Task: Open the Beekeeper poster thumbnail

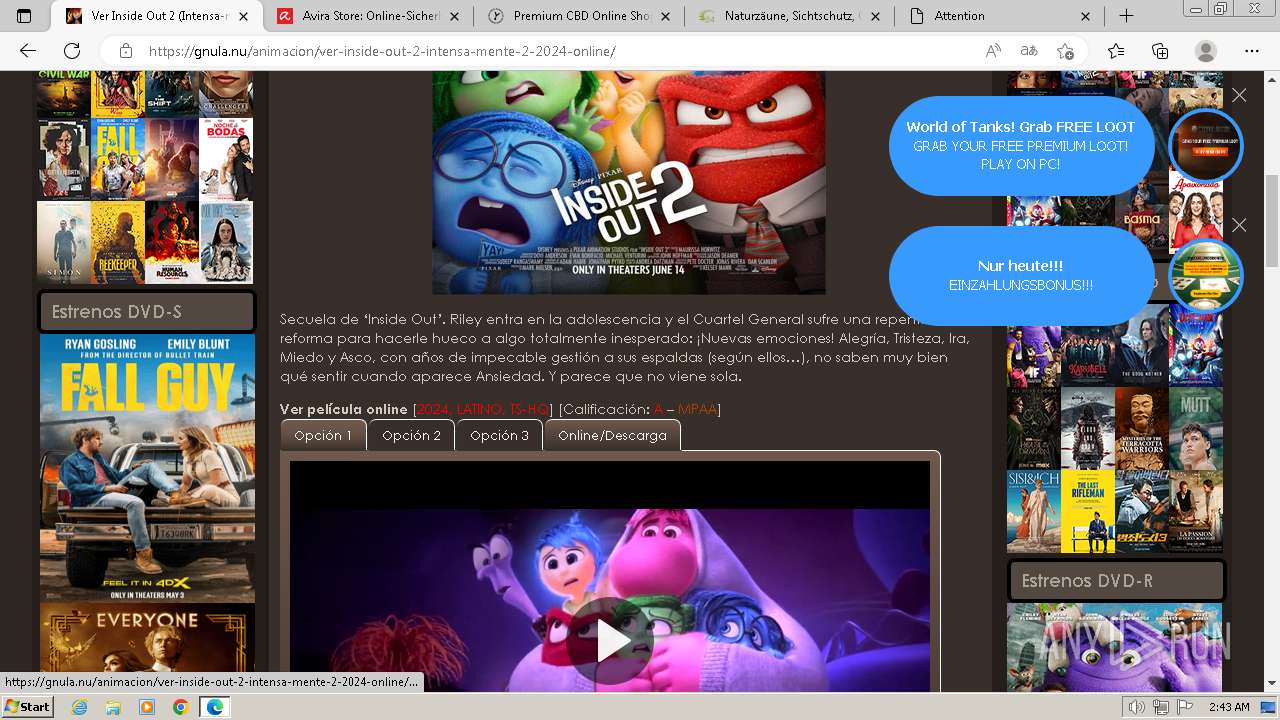Action: click(x=118, y=243)
